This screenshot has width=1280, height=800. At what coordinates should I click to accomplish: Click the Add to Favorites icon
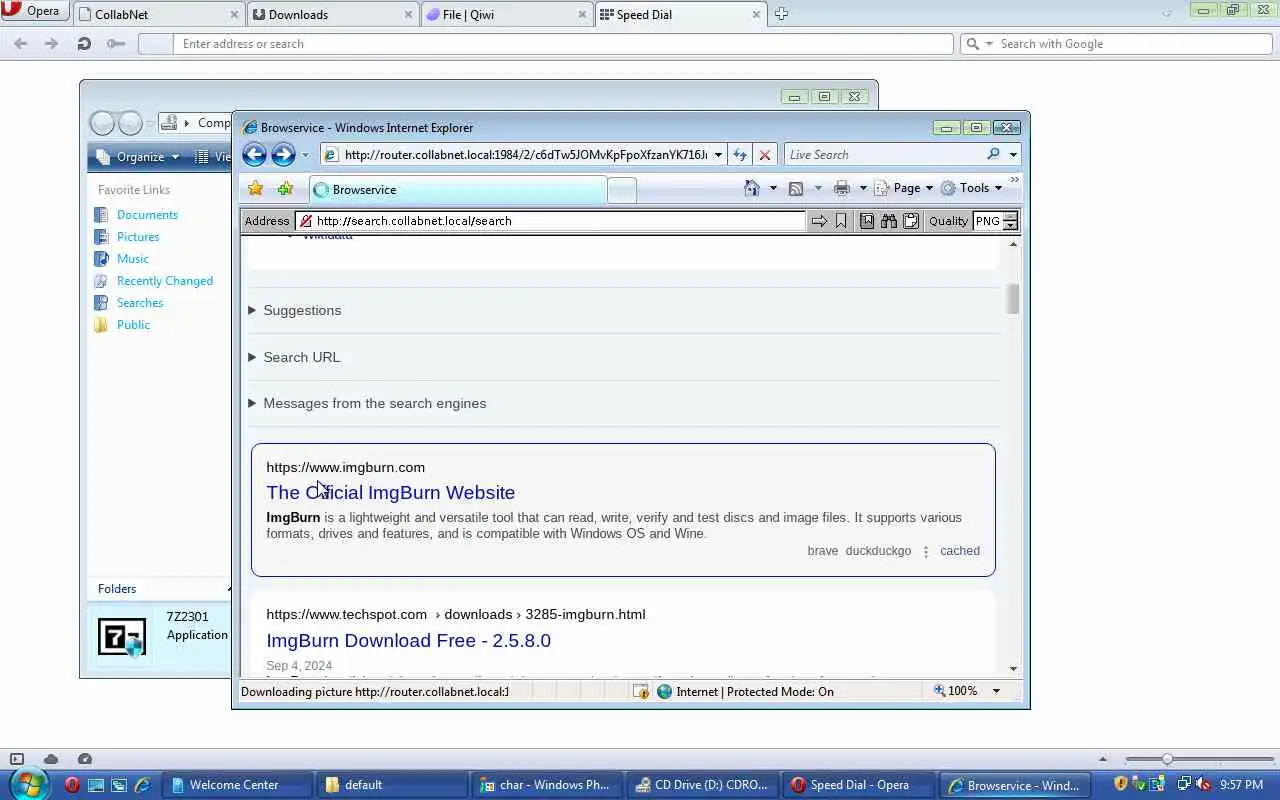pyautogui.click(x=285, y=188)
